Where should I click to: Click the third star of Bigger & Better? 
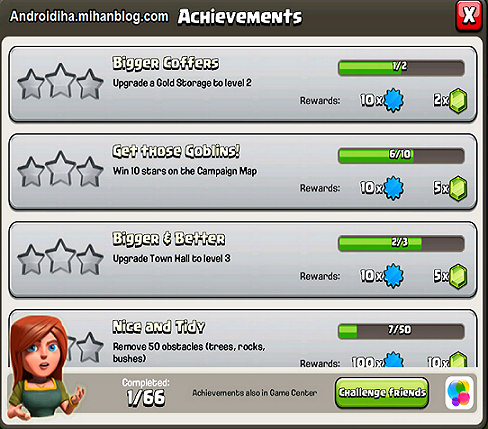click(90, 260)
